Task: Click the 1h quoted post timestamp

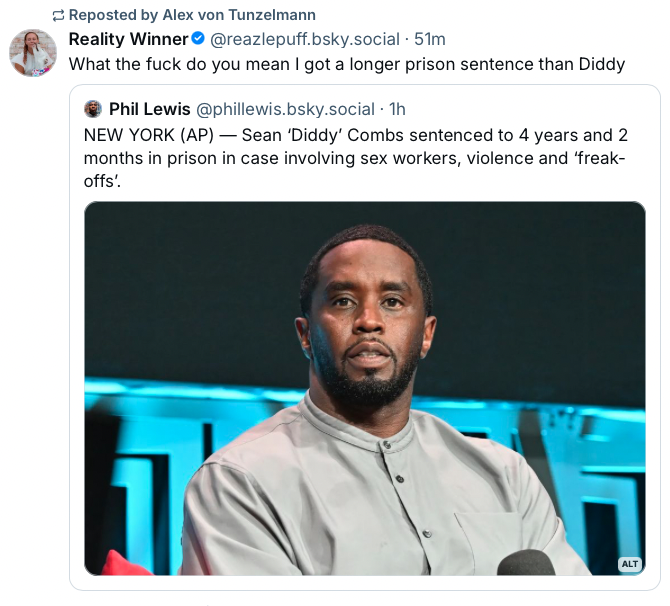Action: [397, 109]
